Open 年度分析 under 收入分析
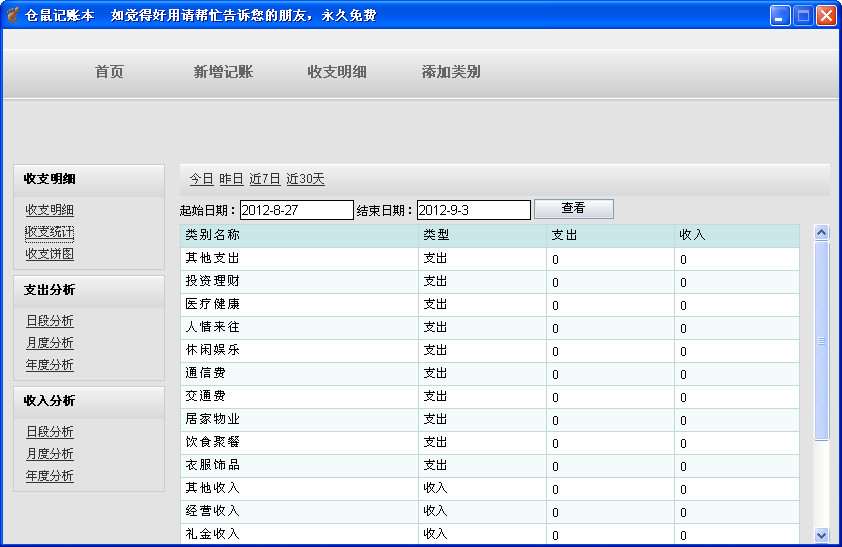 49,476
